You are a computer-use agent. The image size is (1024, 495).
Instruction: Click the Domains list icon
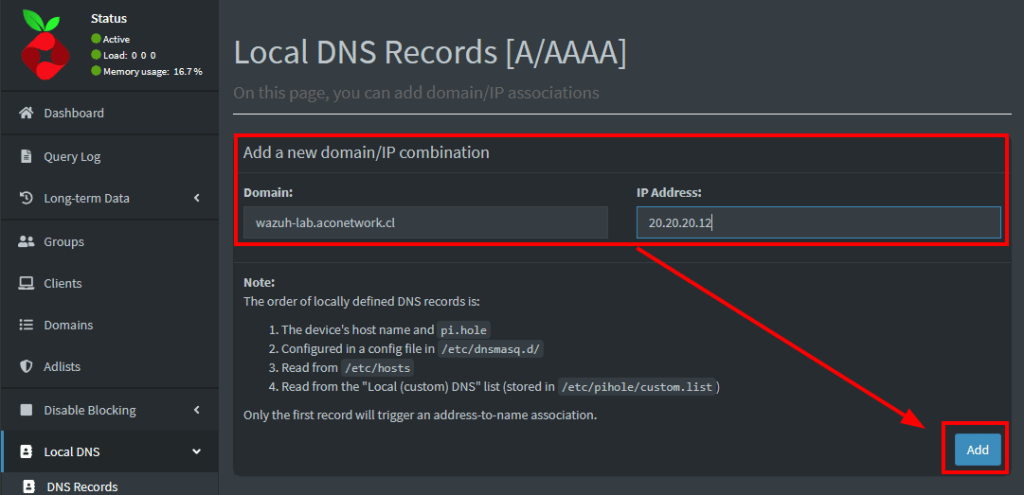[27, 325]
